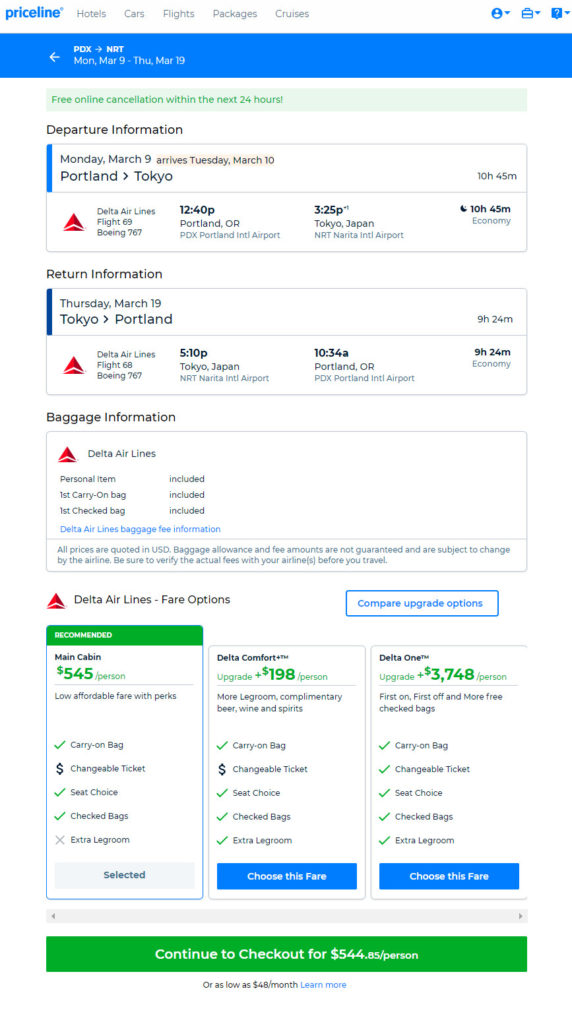
Task: Click the priceline logo
Action: (x=34, y=13)
